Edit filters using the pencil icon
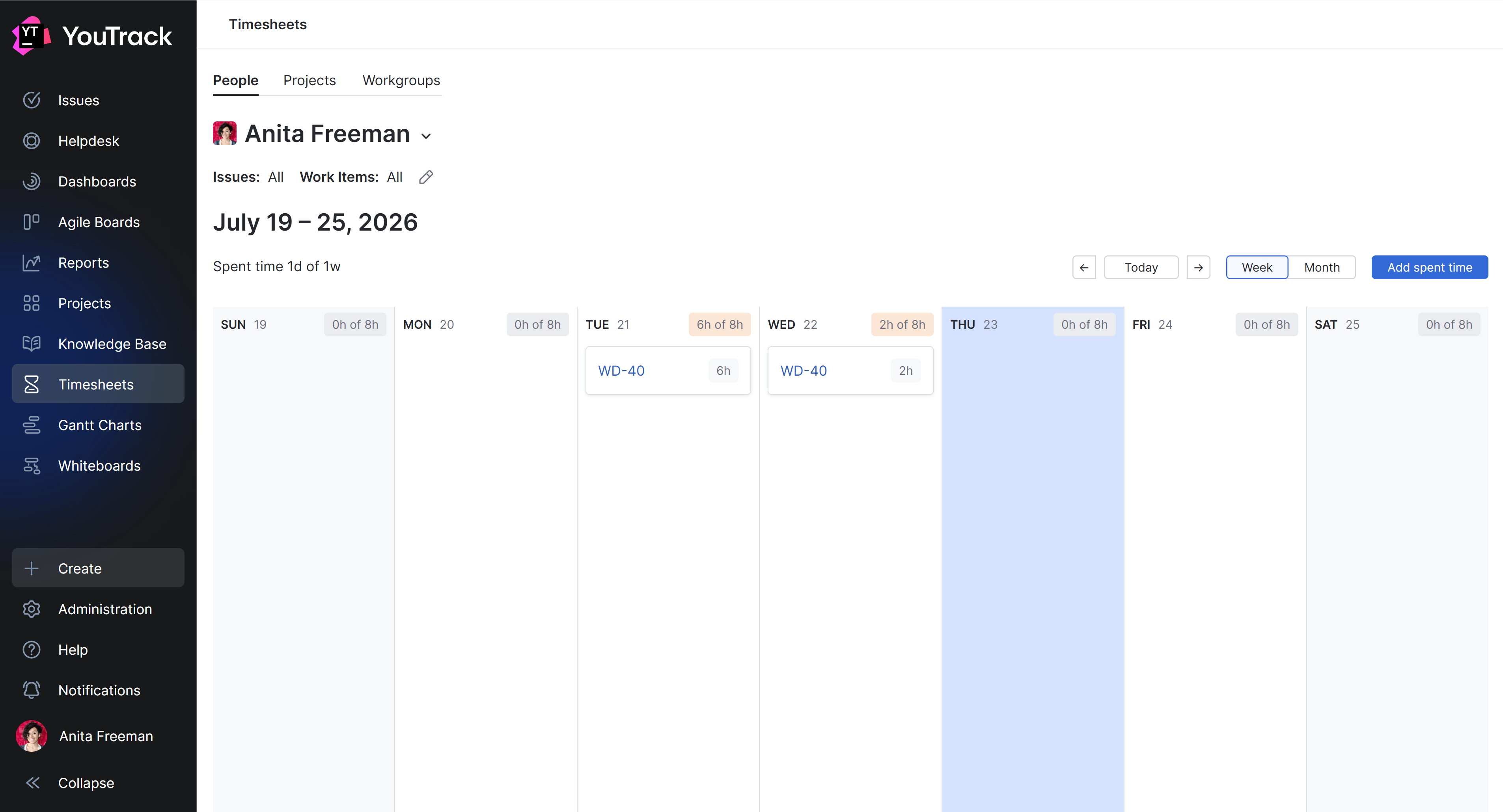1503x812 pixels. 426,177
